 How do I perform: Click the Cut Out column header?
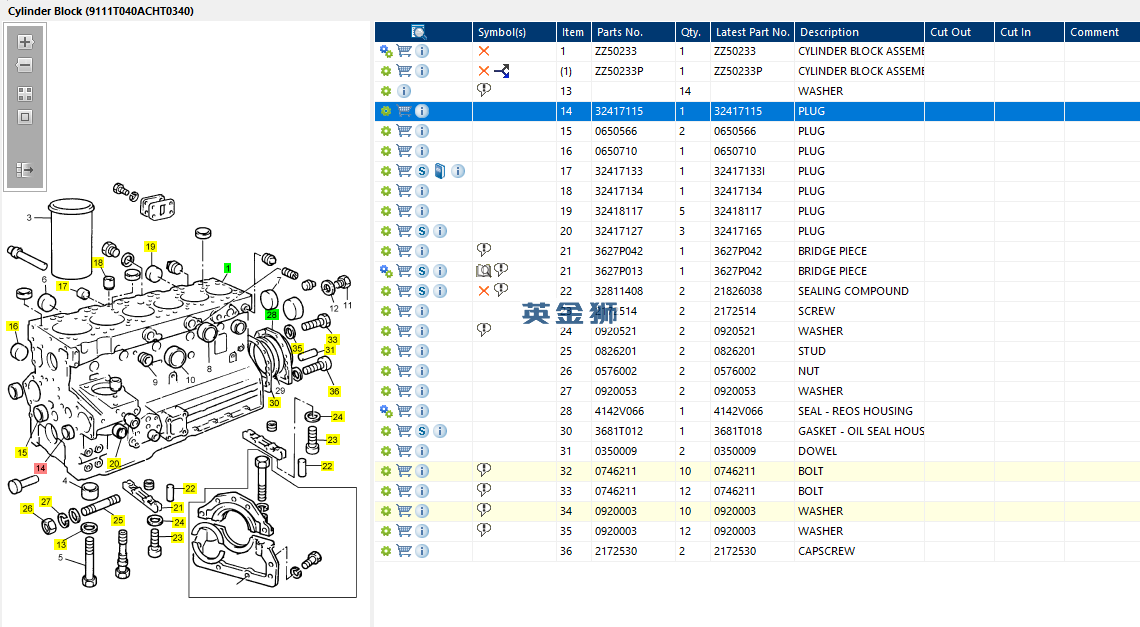[x=959, y=32]
